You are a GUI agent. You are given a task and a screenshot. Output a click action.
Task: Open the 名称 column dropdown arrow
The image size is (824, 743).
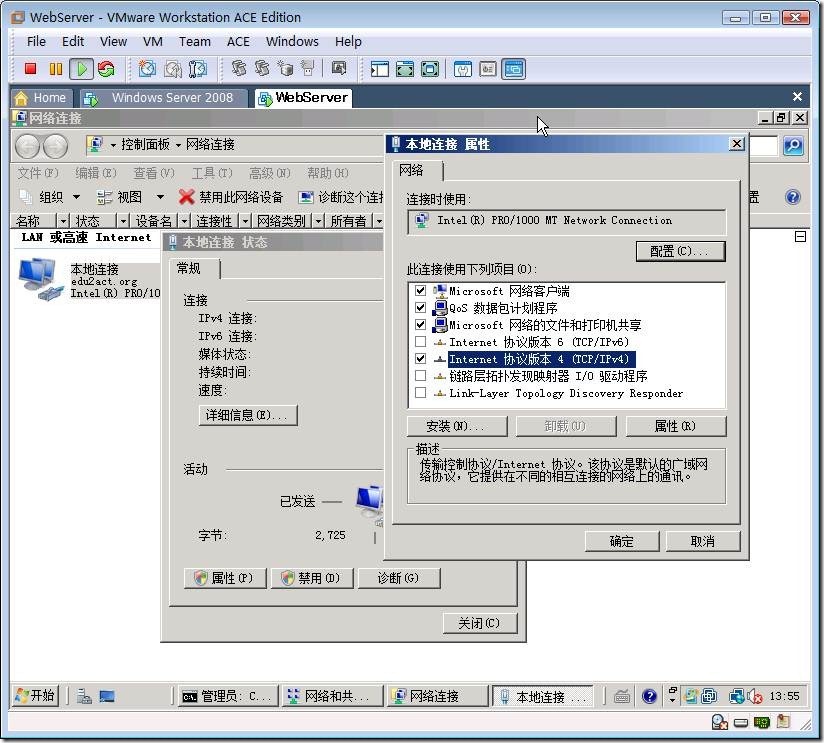pos(63,221)
